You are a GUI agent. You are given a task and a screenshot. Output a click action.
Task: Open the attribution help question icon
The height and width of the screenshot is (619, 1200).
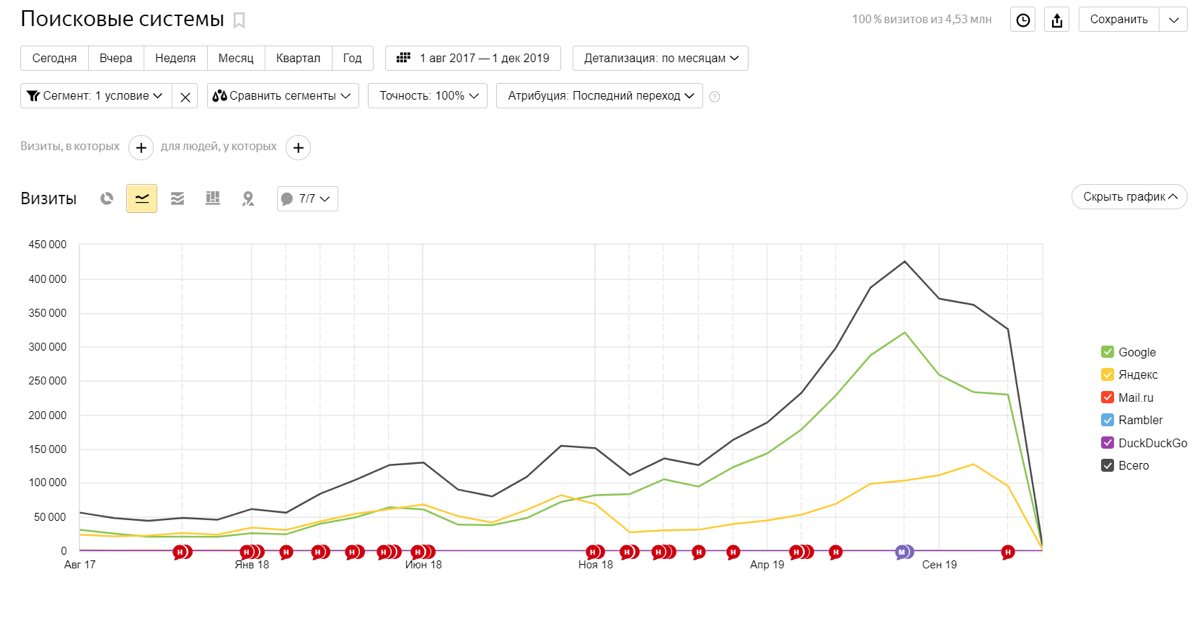point(715,97)
